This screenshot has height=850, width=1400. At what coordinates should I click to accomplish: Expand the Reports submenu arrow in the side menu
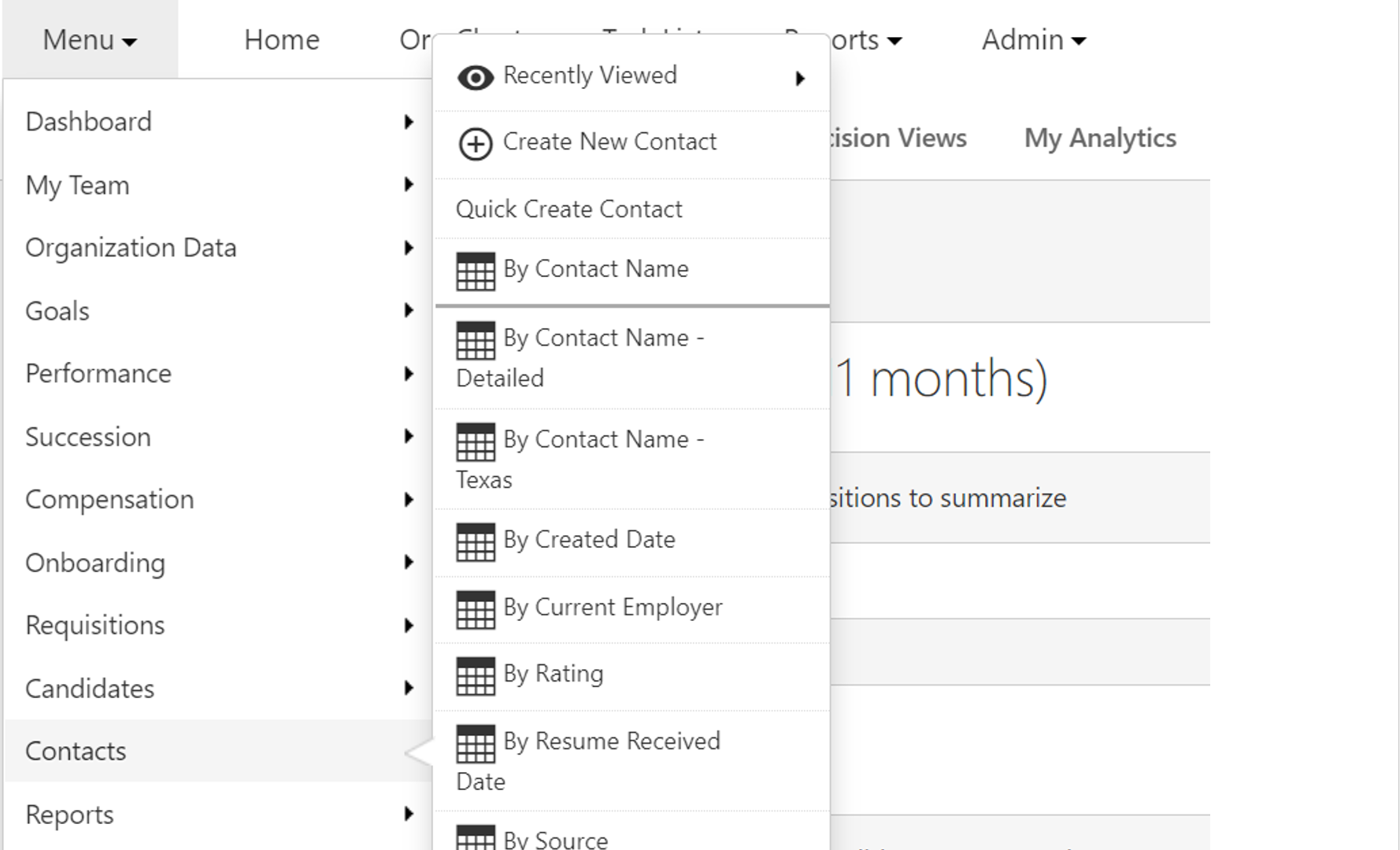point(409,814)
